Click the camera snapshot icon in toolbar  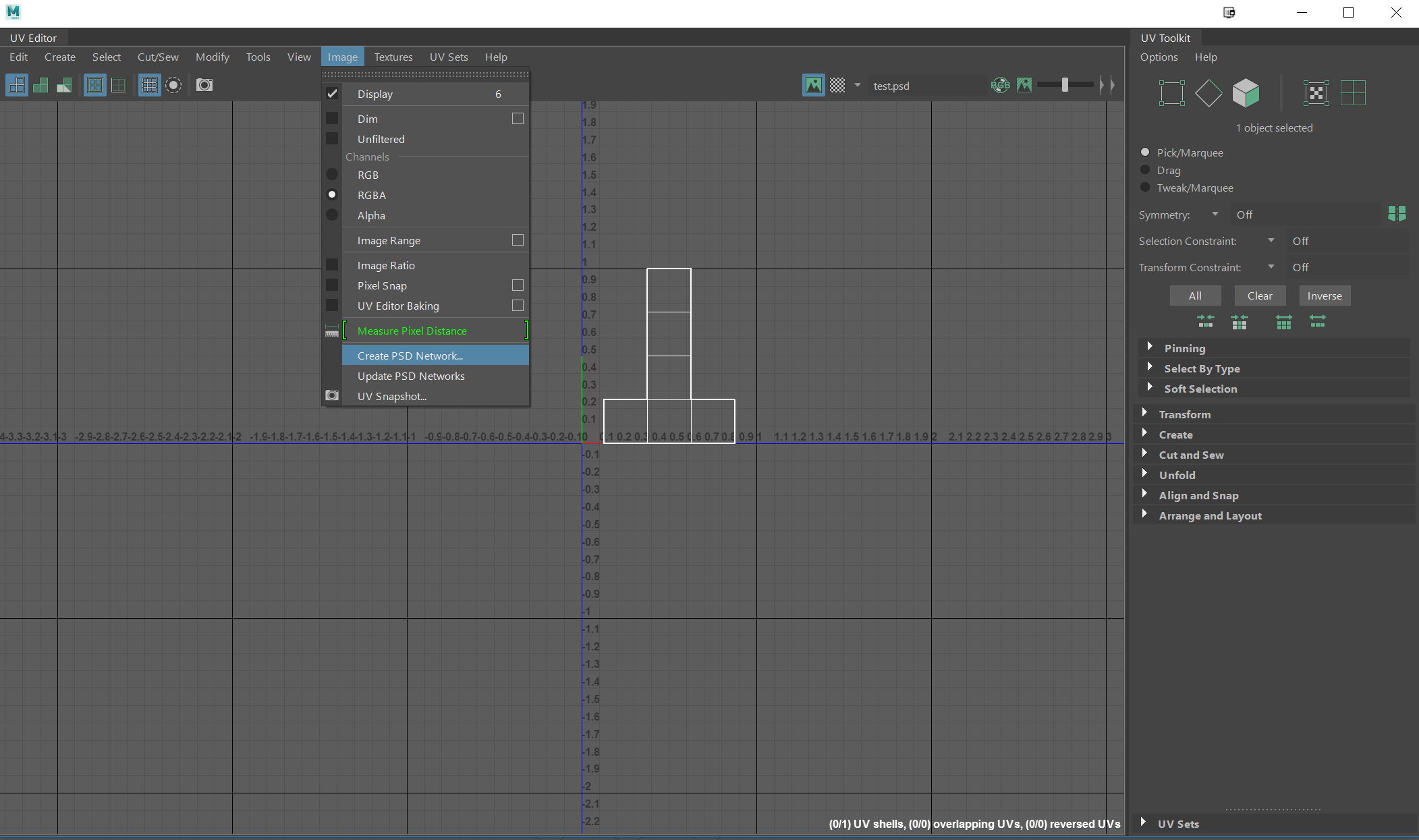click(x=205, y=85)
